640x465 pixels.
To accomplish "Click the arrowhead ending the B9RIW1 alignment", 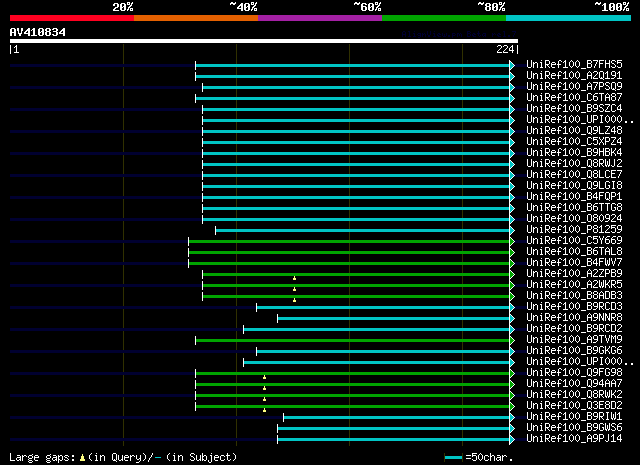I will [512, 418].
